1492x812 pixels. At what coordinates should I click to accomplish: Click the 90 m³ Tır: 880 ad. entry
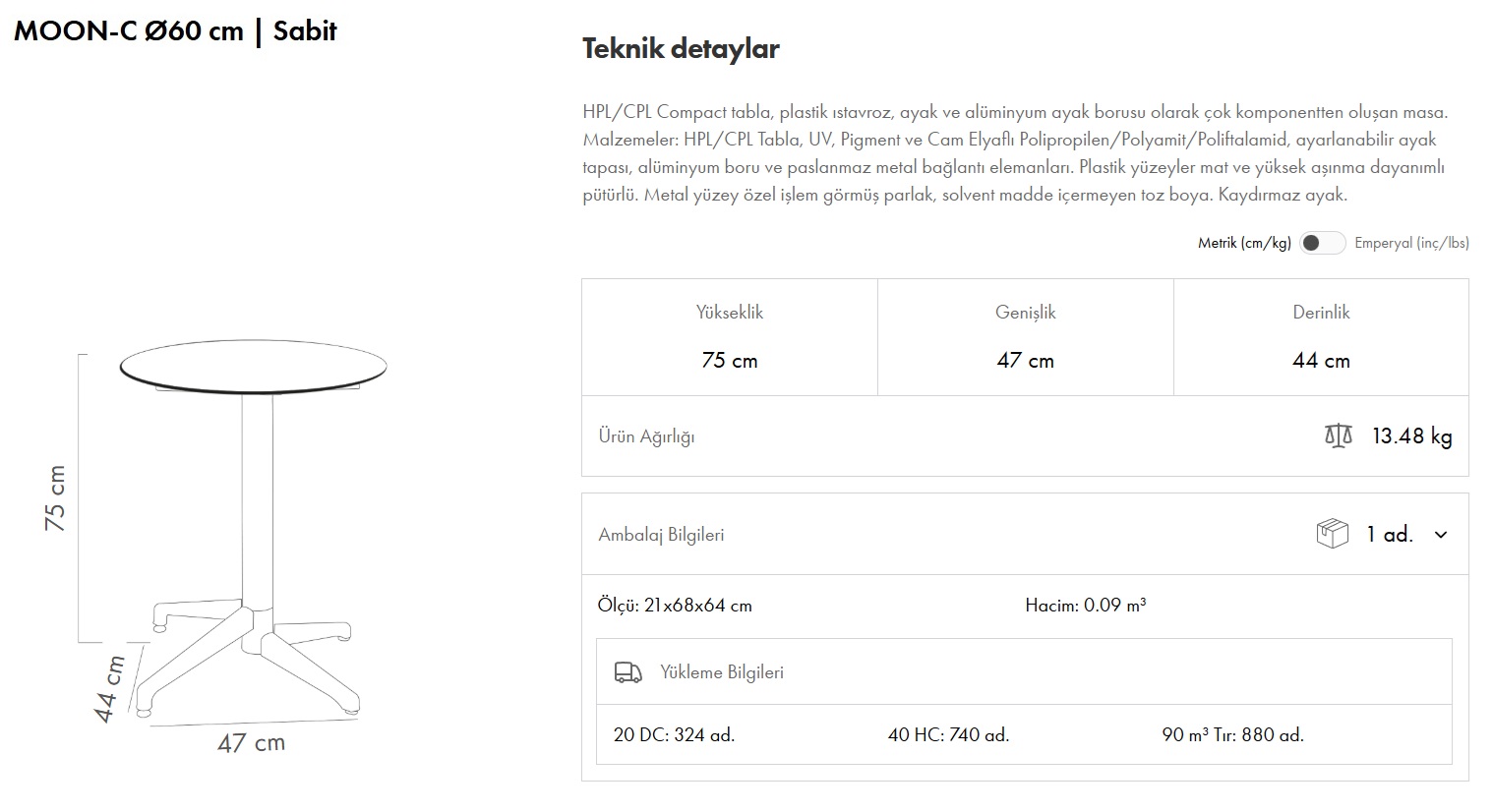pyautogui.click(x=1232, y=734)
